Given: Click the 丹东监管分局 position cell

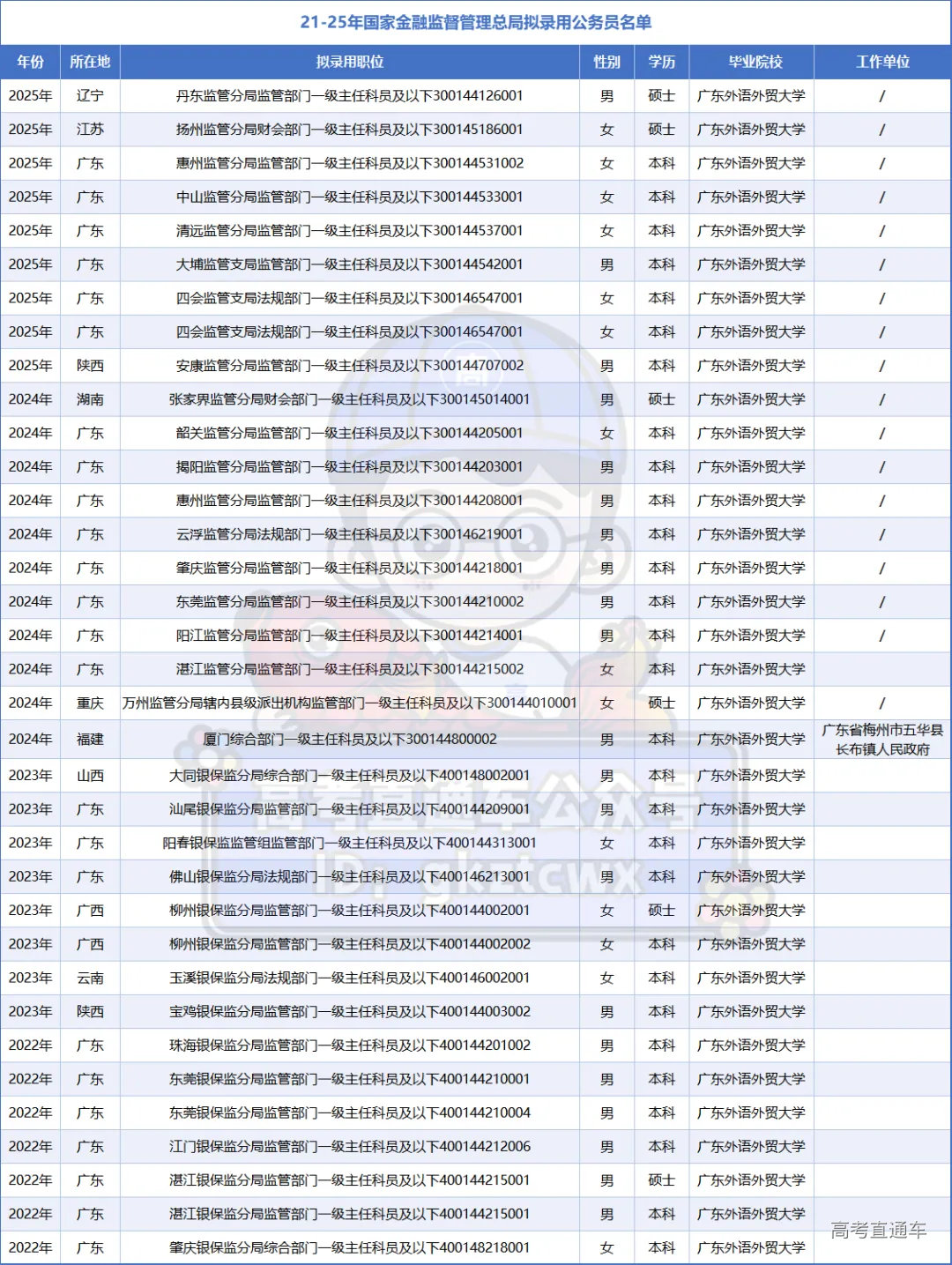Looking at the screenshot, I should 349,95.
